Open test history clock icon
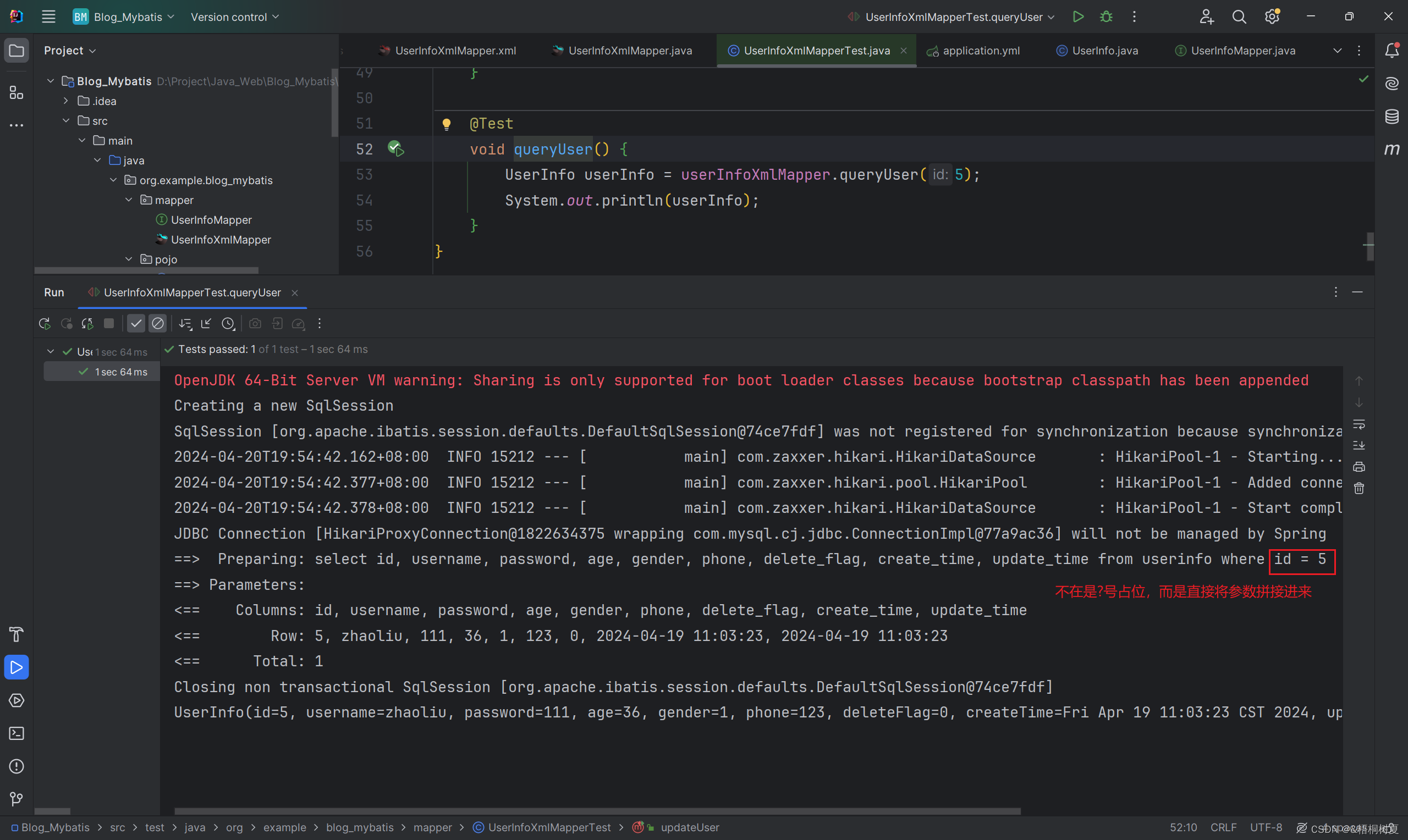Viewport: 1408px width, 840px height. point(228,323)
